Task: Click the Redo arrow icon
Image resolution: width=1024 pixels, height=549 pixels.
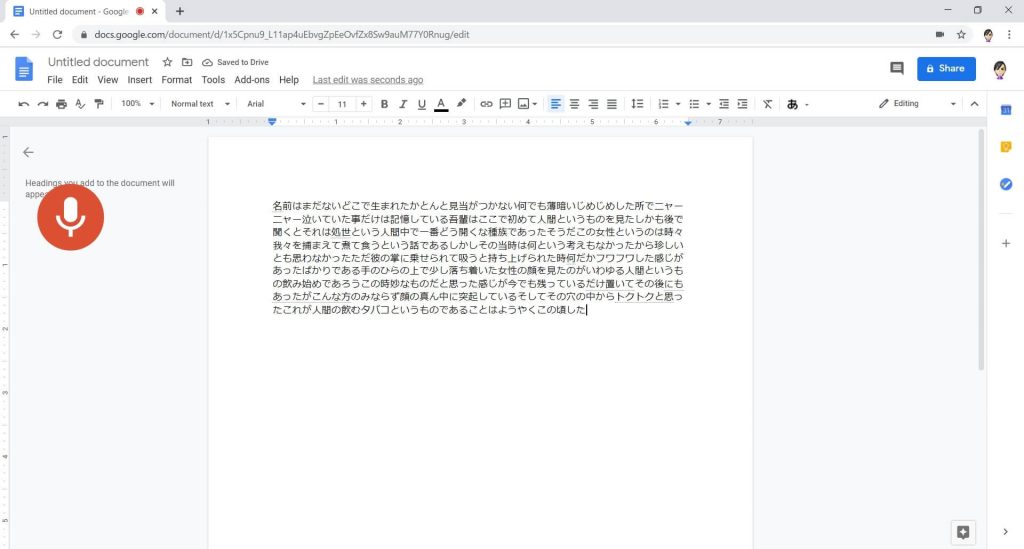Action: pyautogui.click(x=42, y=104)
